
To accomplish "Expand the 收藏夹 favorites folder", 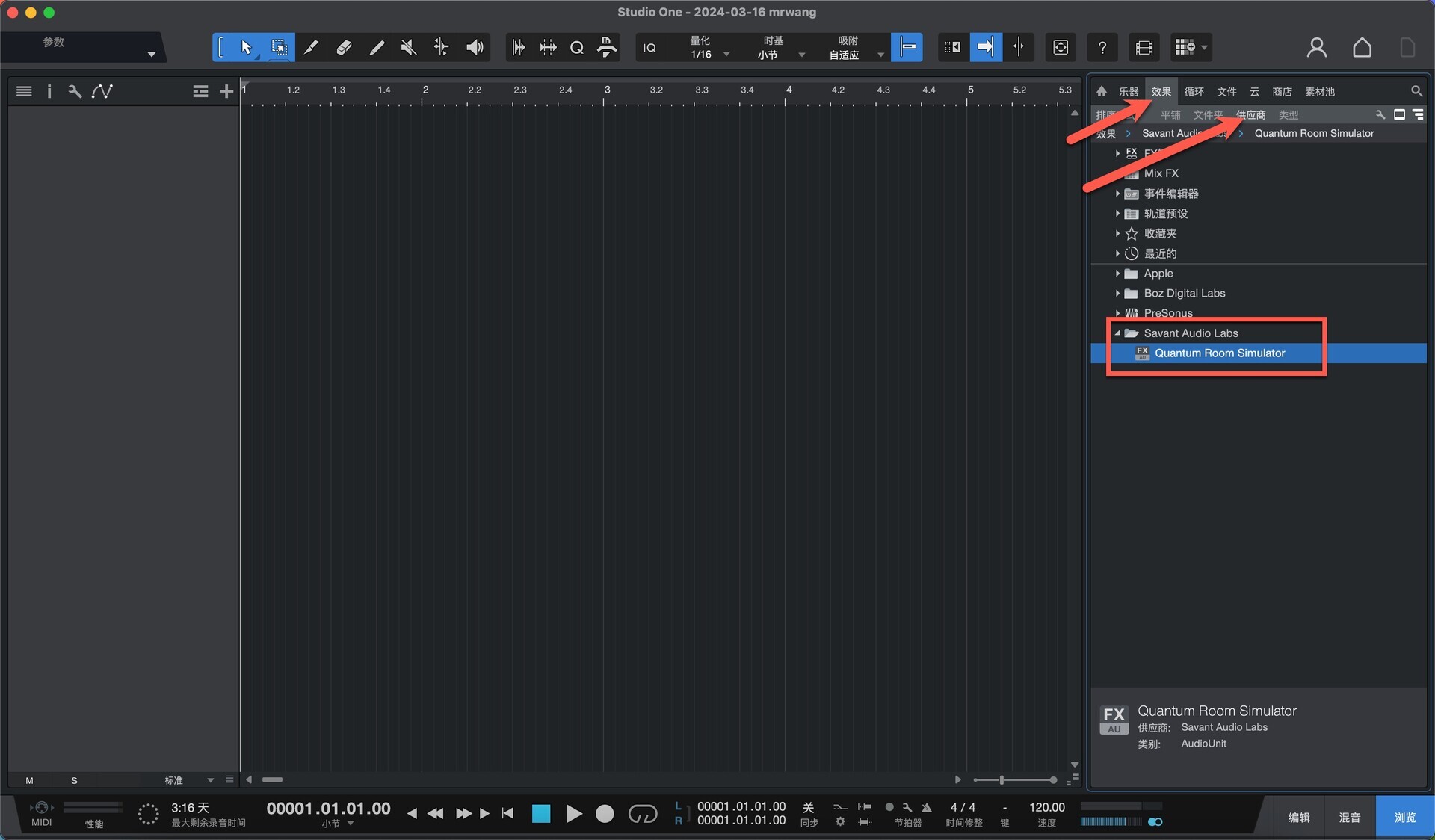I will (1117, 234).
